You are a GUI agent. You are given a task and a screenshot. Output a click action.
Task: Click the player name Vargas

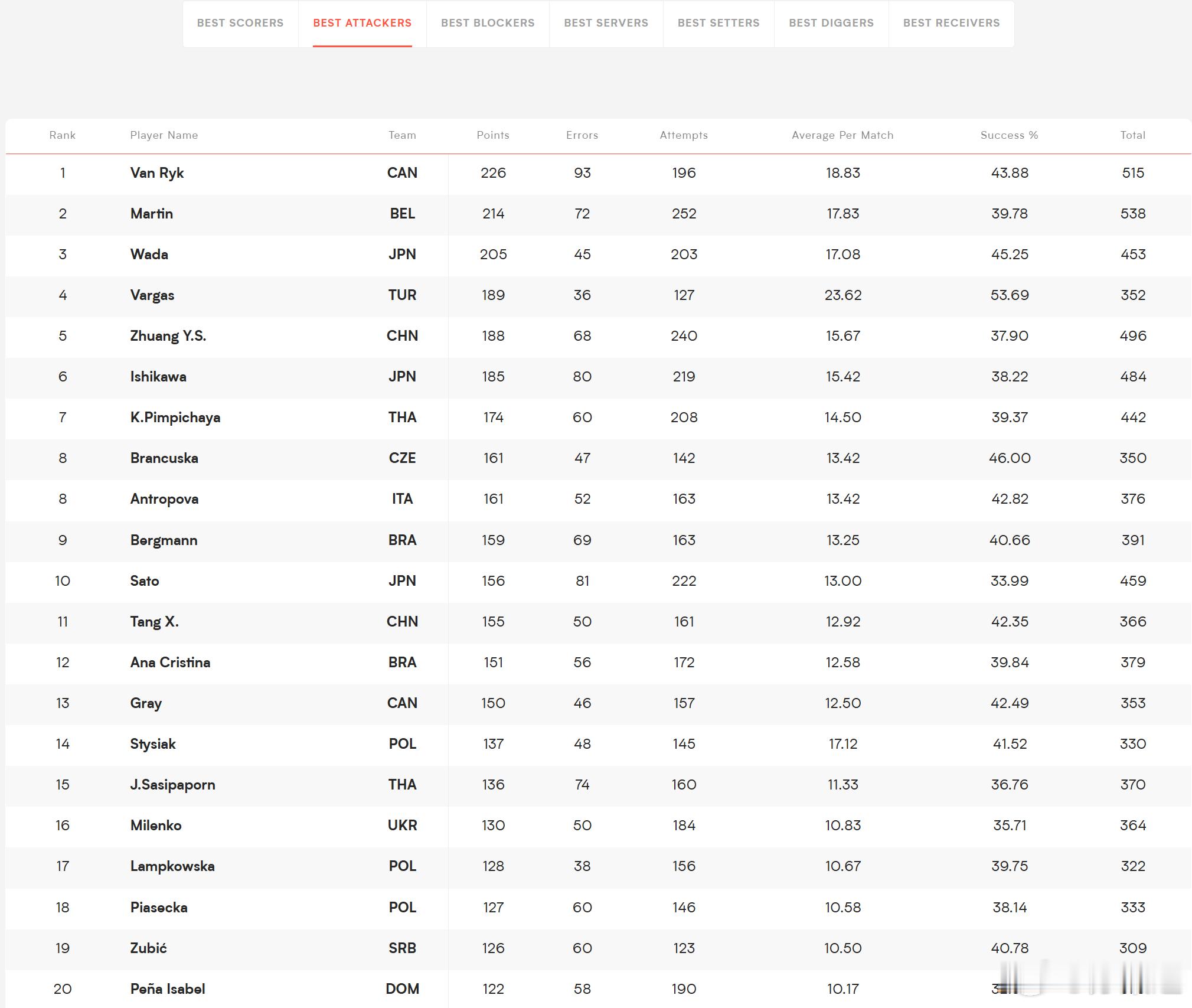[x=152, y=295]
